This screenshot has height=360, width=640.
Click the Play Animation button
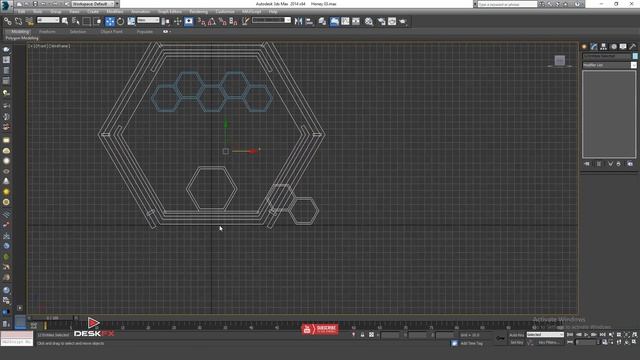pyautogui.click(x=586, y=335)
